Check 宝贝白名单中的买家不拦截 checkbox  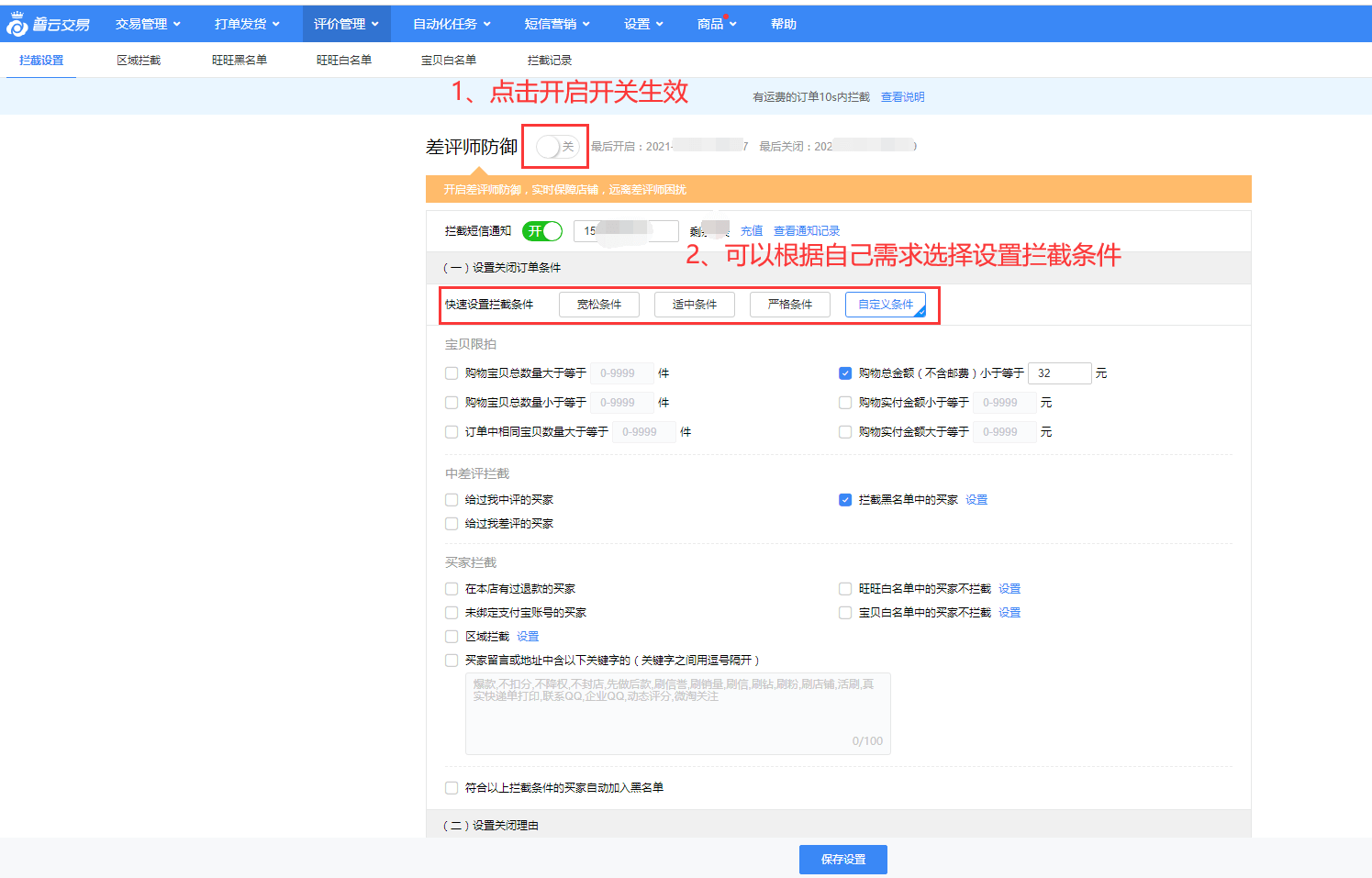[x=845, y=613]
